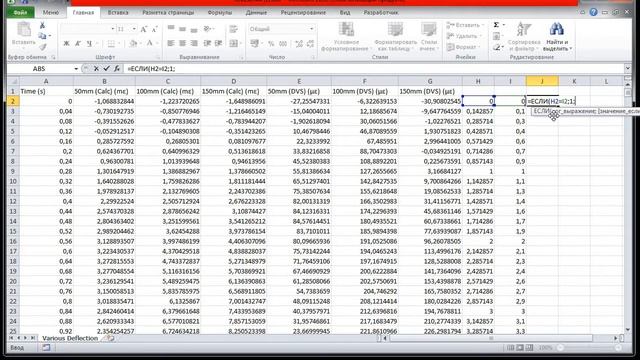This screenshot has width=640, height=360.
Task: Click the Fill icon below AutoSum
Action: 497,36
